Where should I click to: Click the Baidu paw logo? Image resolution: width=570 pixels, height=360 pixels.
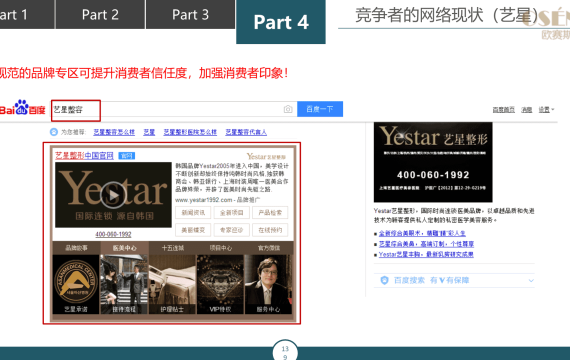tap(22, 107)
